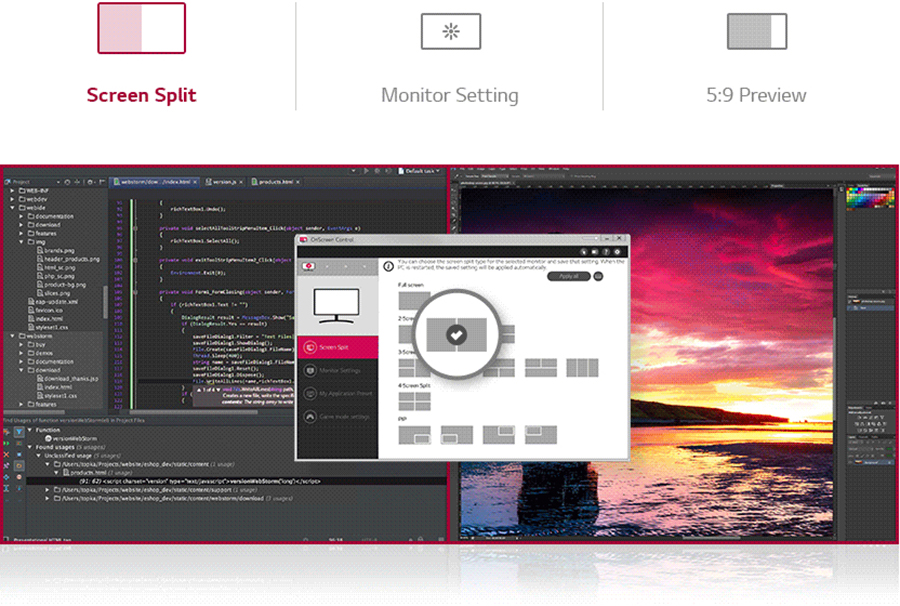
Task: Choose PIP layout with bottom-right inset
Action: (x=414, y=435)
